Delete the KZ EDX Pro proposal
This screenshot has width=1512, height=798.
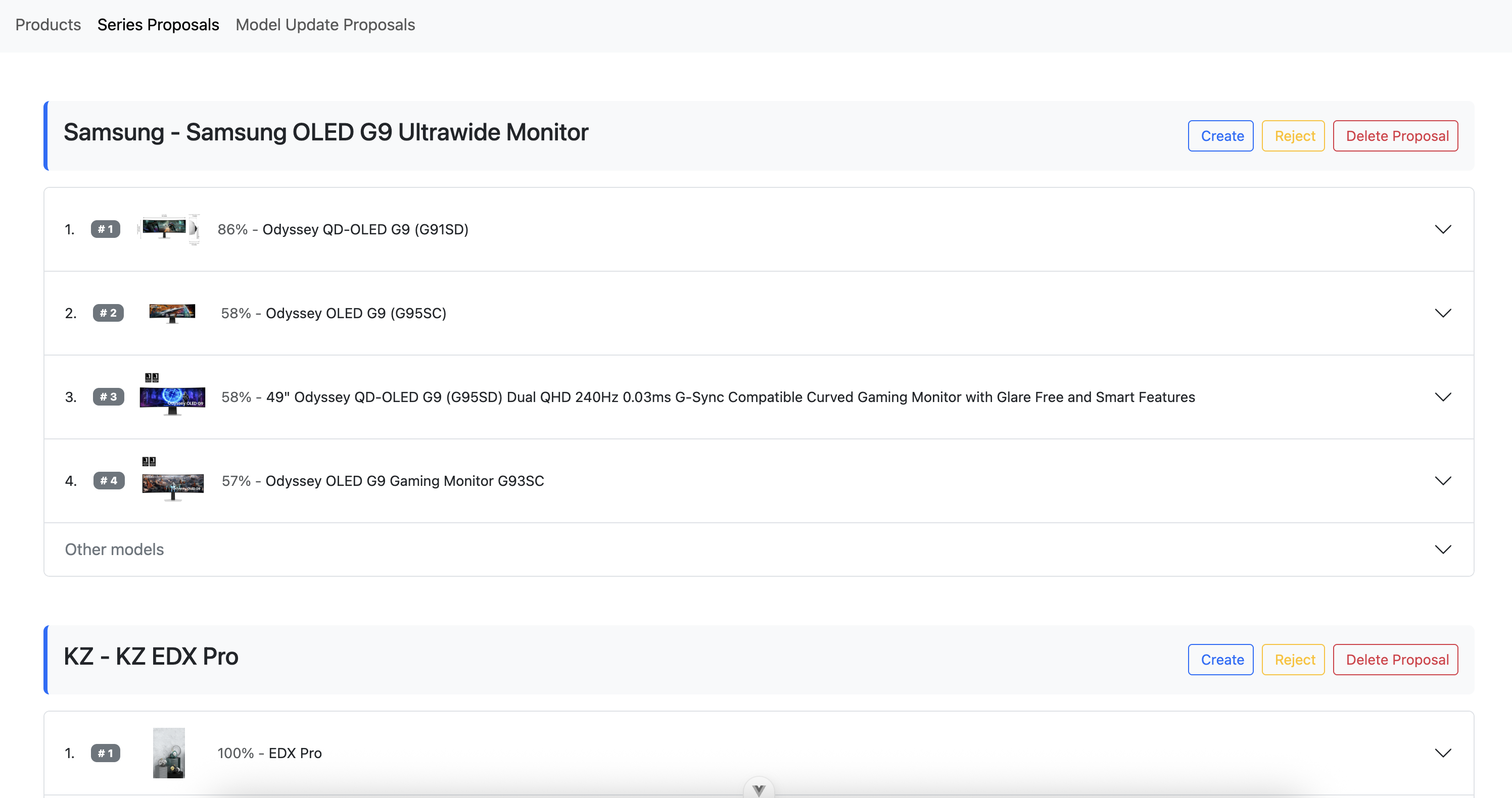click(1396, 660)
